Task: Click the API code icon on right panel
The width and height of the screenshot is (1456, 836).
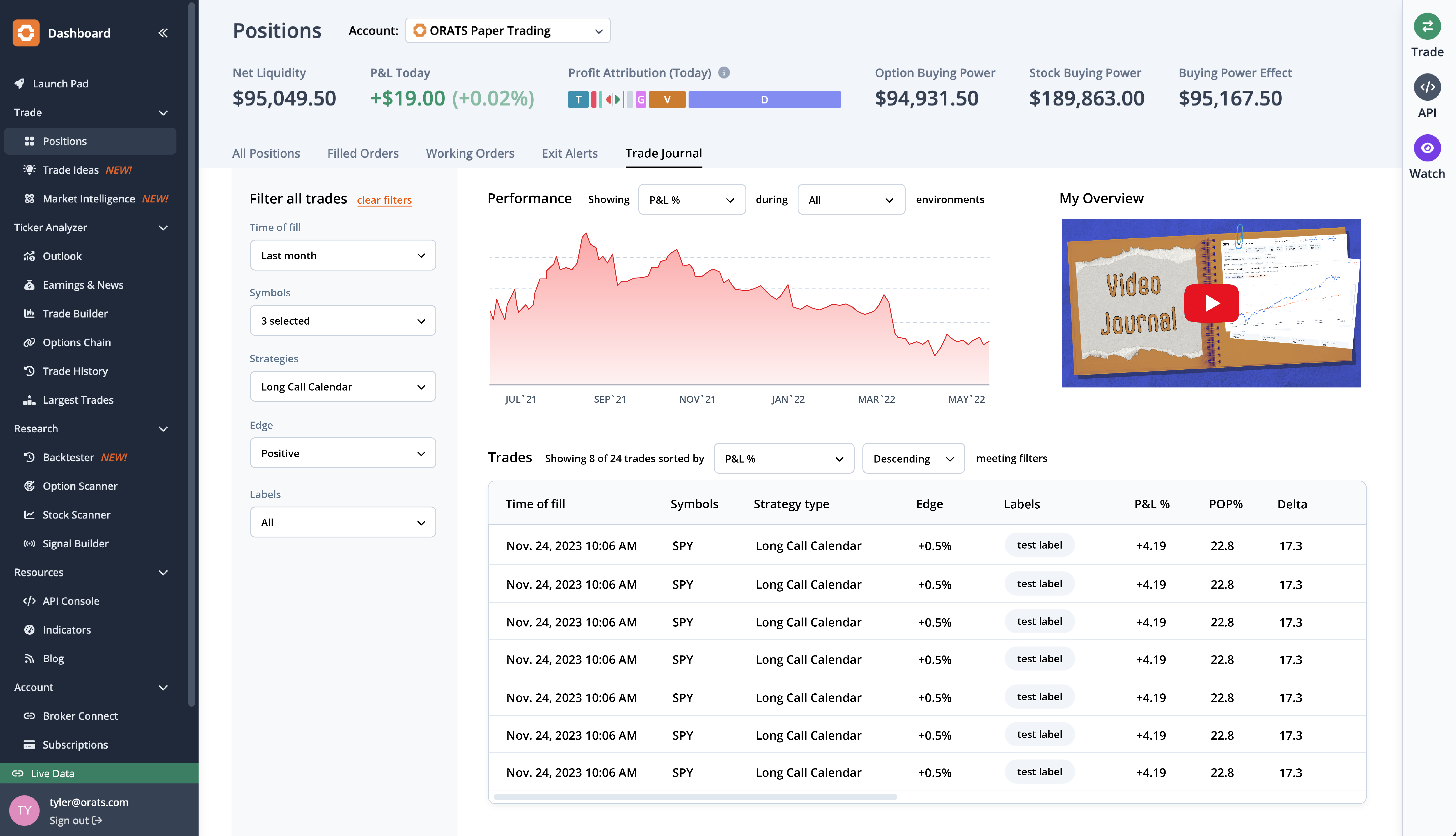Action: [1427, 87]
